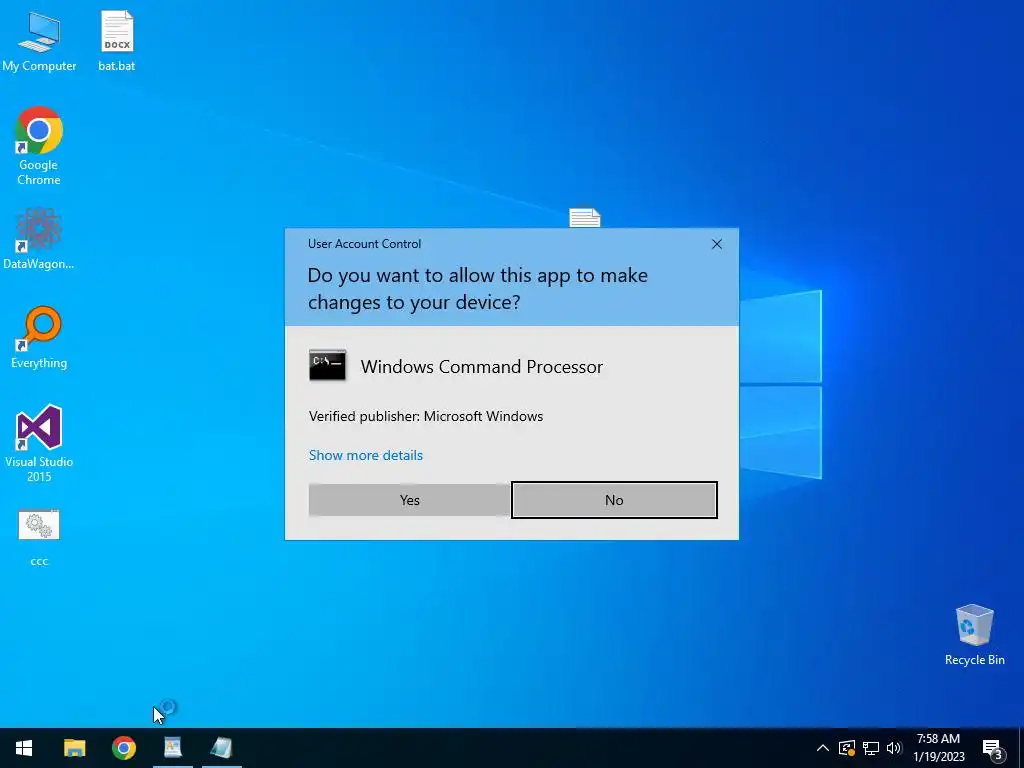This screenshot has width=1024, height=768.
Task: Select the Everything search shortcut
Action: (39, 338)
